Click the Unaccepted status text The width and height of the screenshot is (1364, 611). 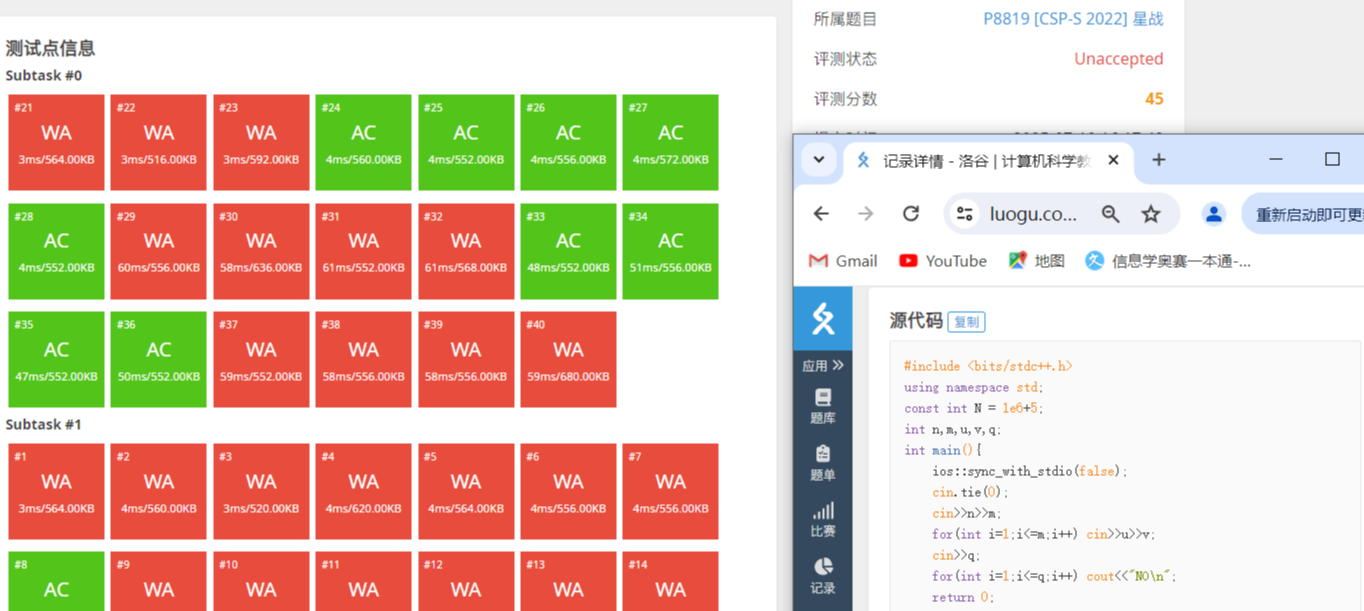click(1118, 59)
